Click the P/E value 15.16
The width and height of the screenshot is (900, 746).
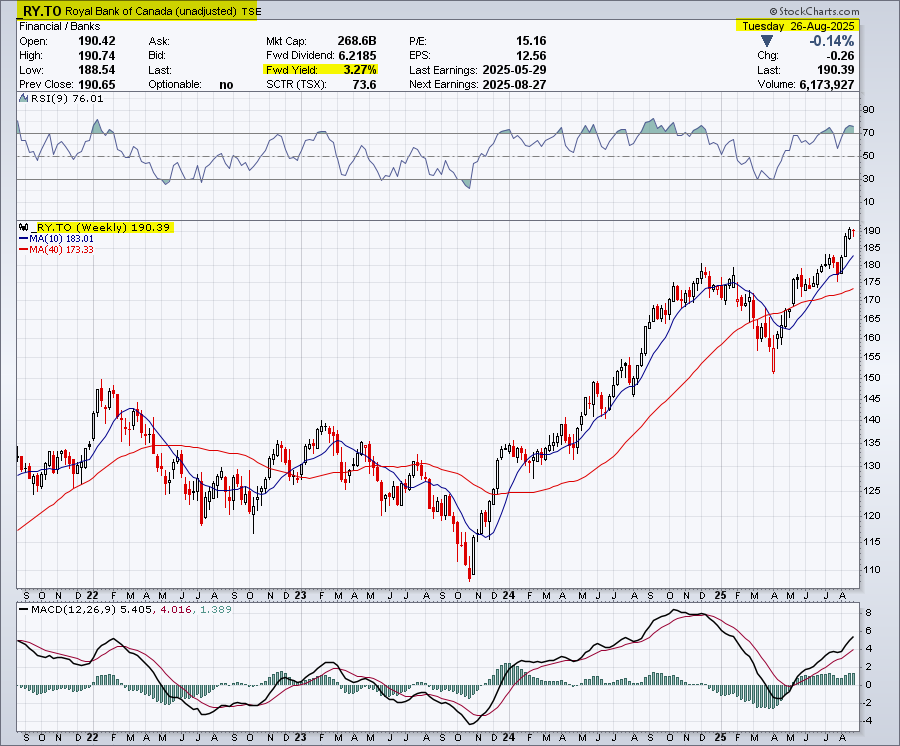531,41
